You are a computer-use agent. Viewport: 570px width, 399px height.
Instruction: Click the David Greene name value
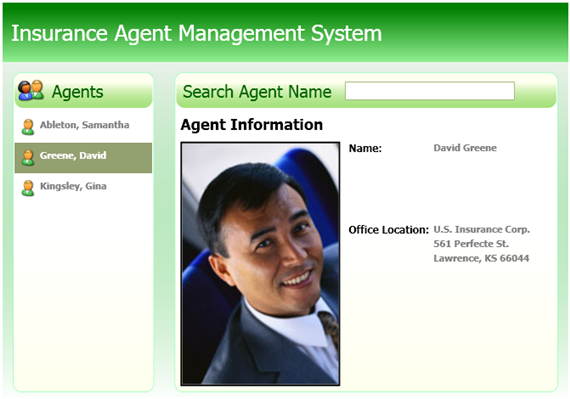click(x=465, y=148)
